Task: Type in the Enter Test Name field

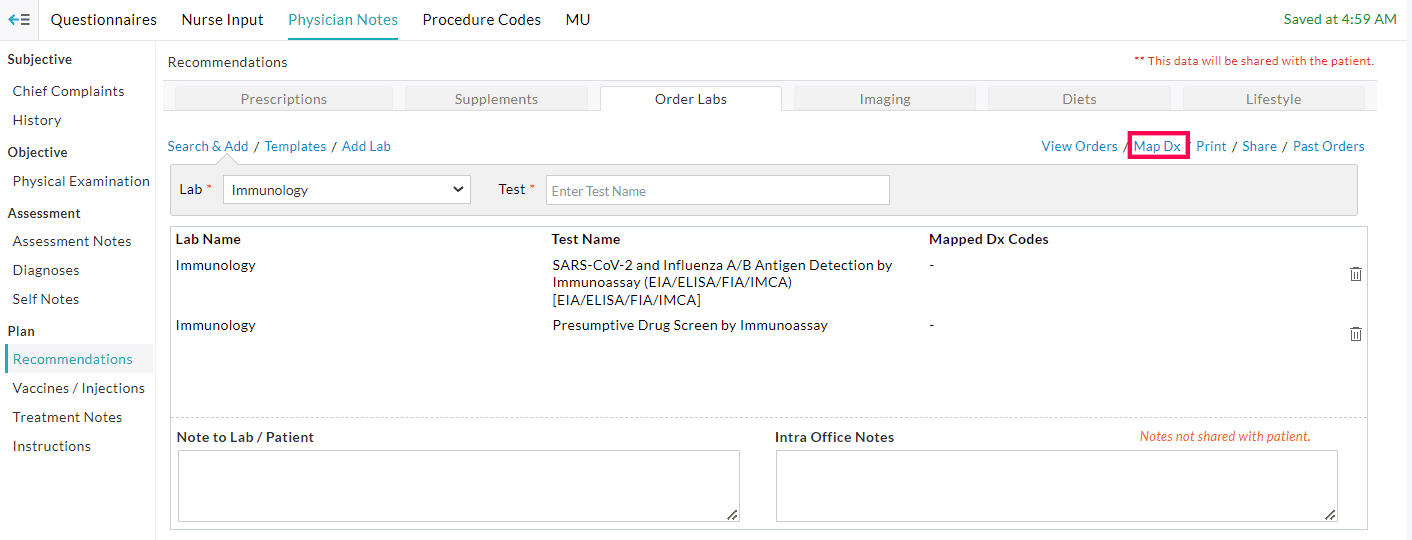Action: pyautogui.click(x=717, y=190)
